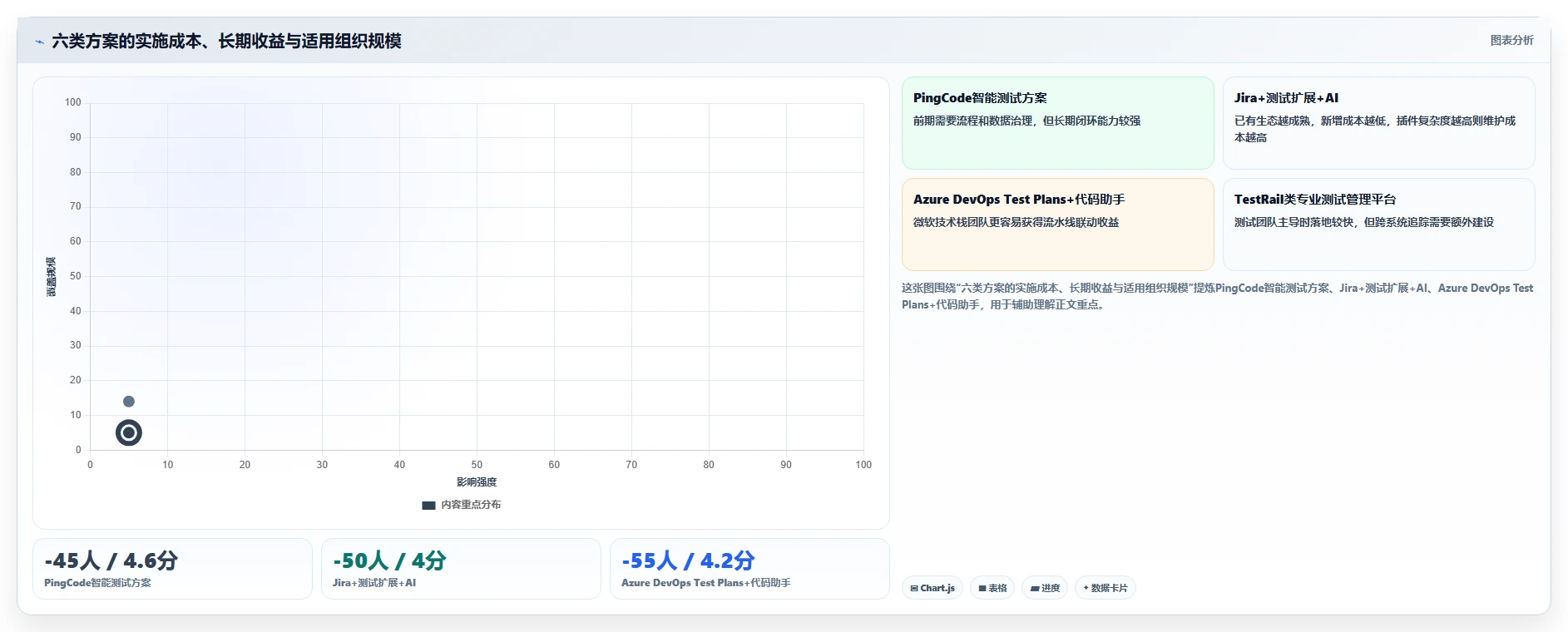Click the Chart.js tag

point(932,588)
